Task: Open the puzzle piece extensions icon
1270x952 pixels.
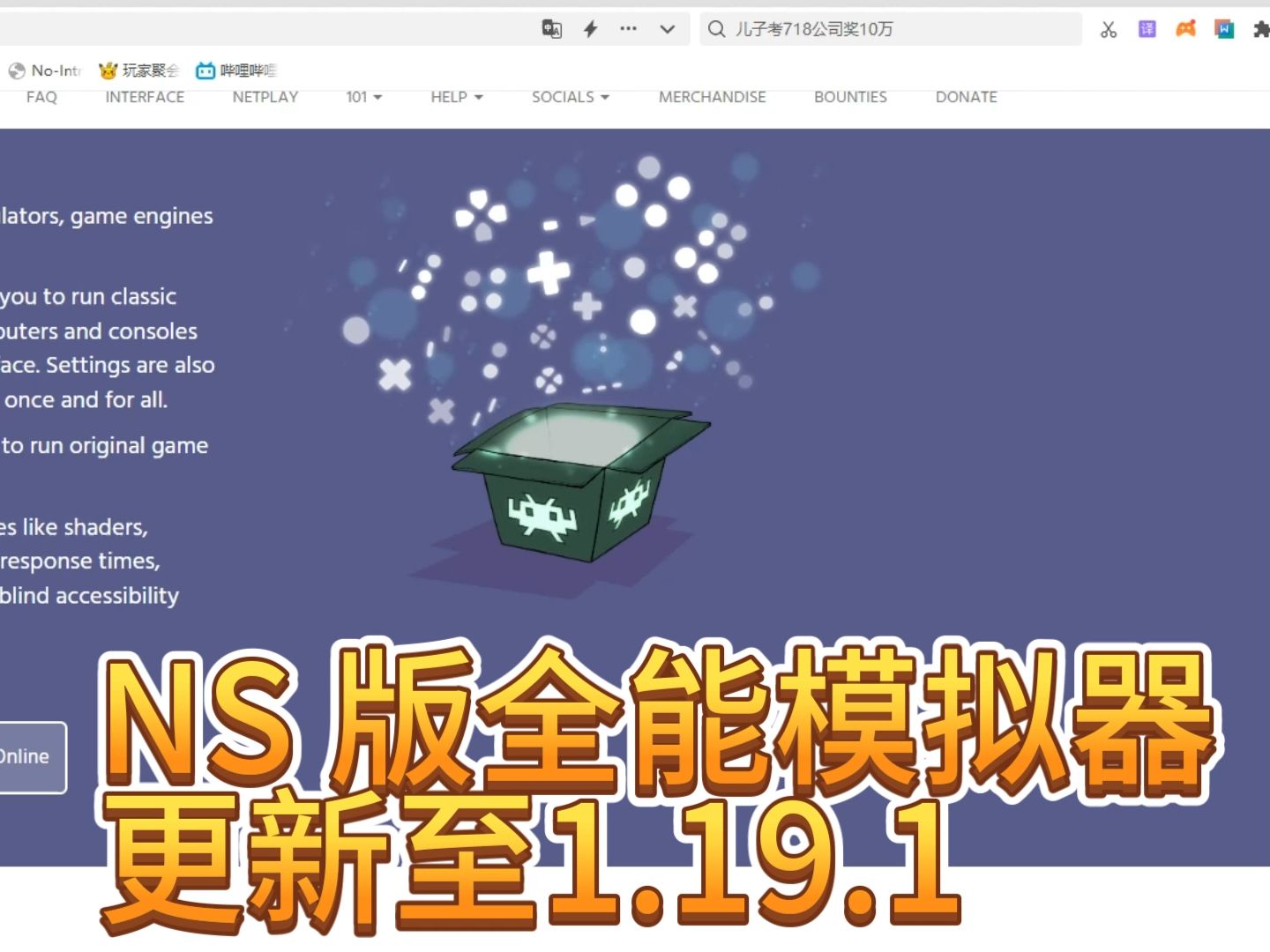Action: tap(1261, 29)
